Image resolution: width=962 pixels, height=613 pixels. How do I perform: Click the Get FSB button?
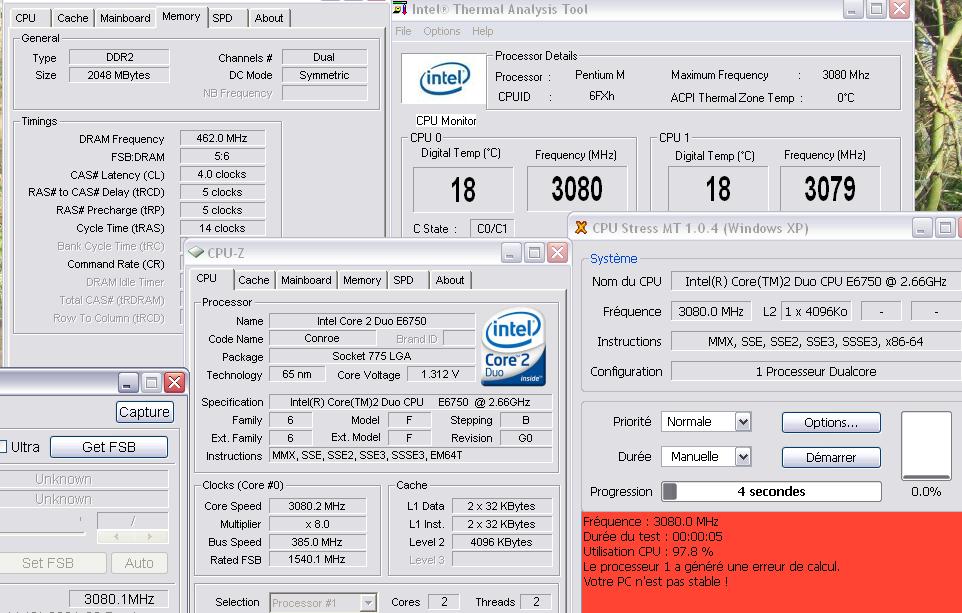point(109,447)
